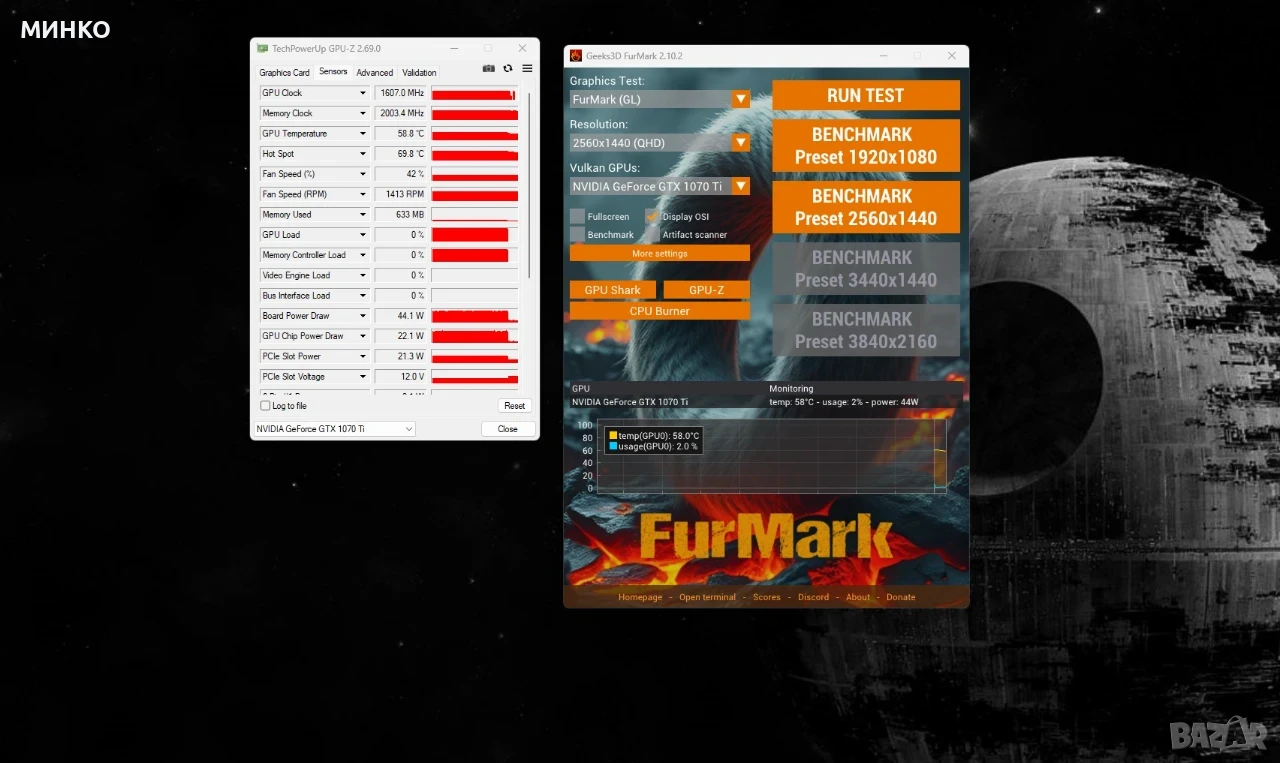This screenshot has width=1280, height=763.
Task: Open the FurMark Homepage link
Action: click(x=640, y=597)
